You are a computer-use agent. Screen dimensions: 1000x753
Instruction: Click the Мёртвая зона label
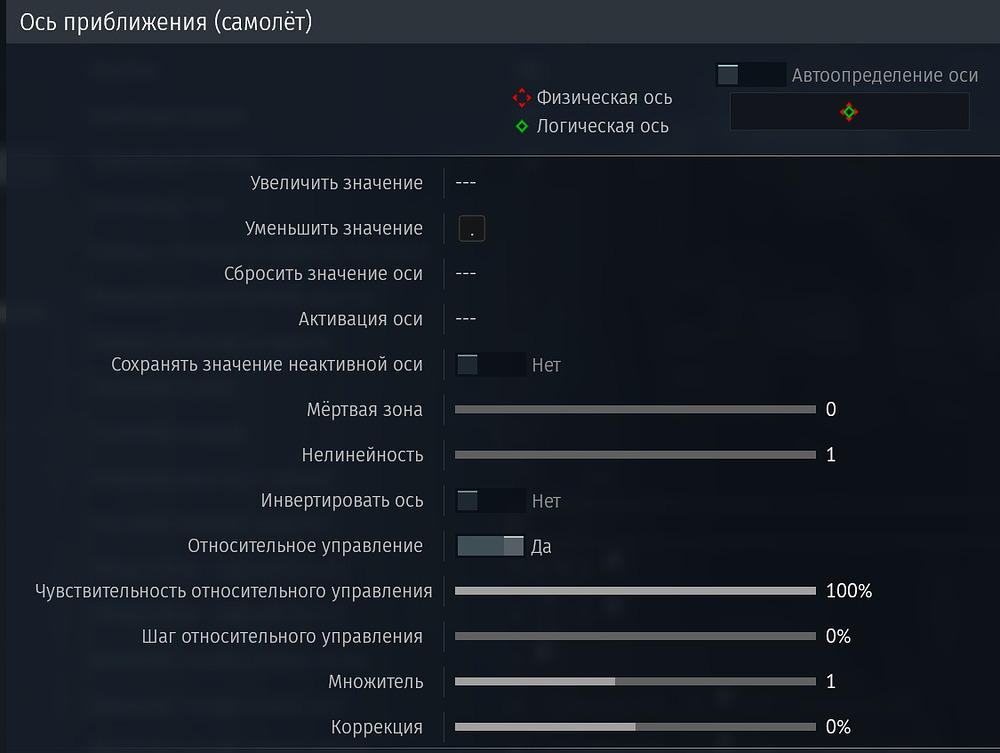[365, 409]
